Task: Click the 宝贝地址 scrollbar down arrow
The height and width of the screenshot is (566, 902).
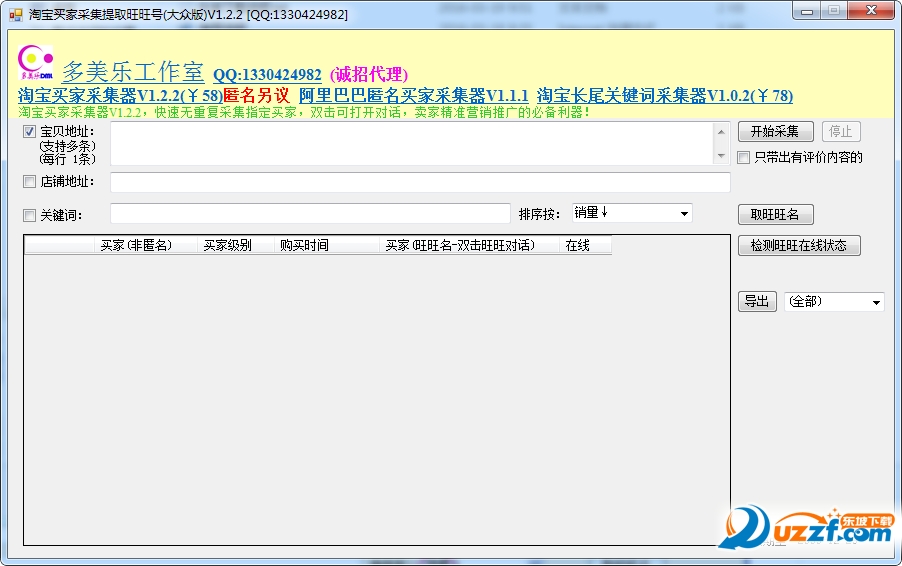Action: [x=721, y=155]
